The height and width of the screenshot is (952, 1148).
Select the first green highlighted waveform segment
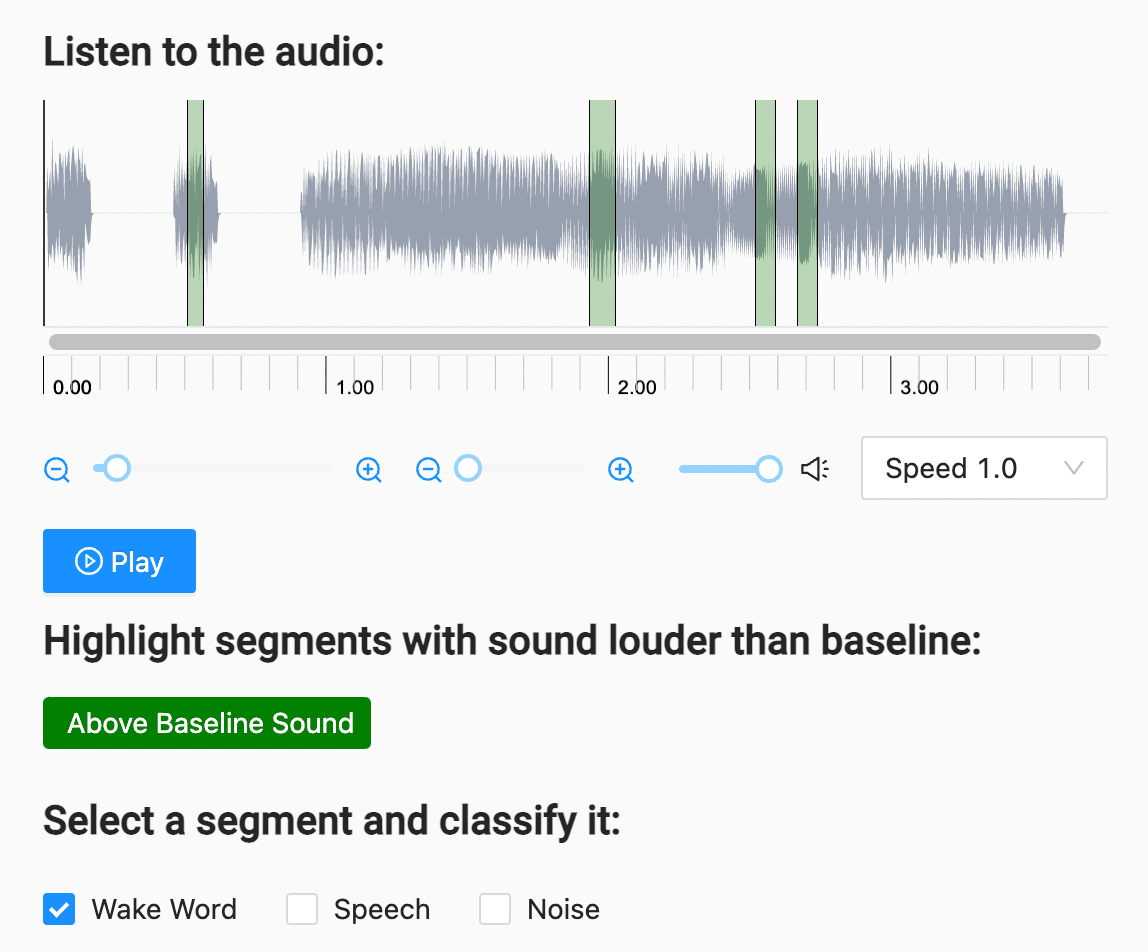[x=195, y=212]
